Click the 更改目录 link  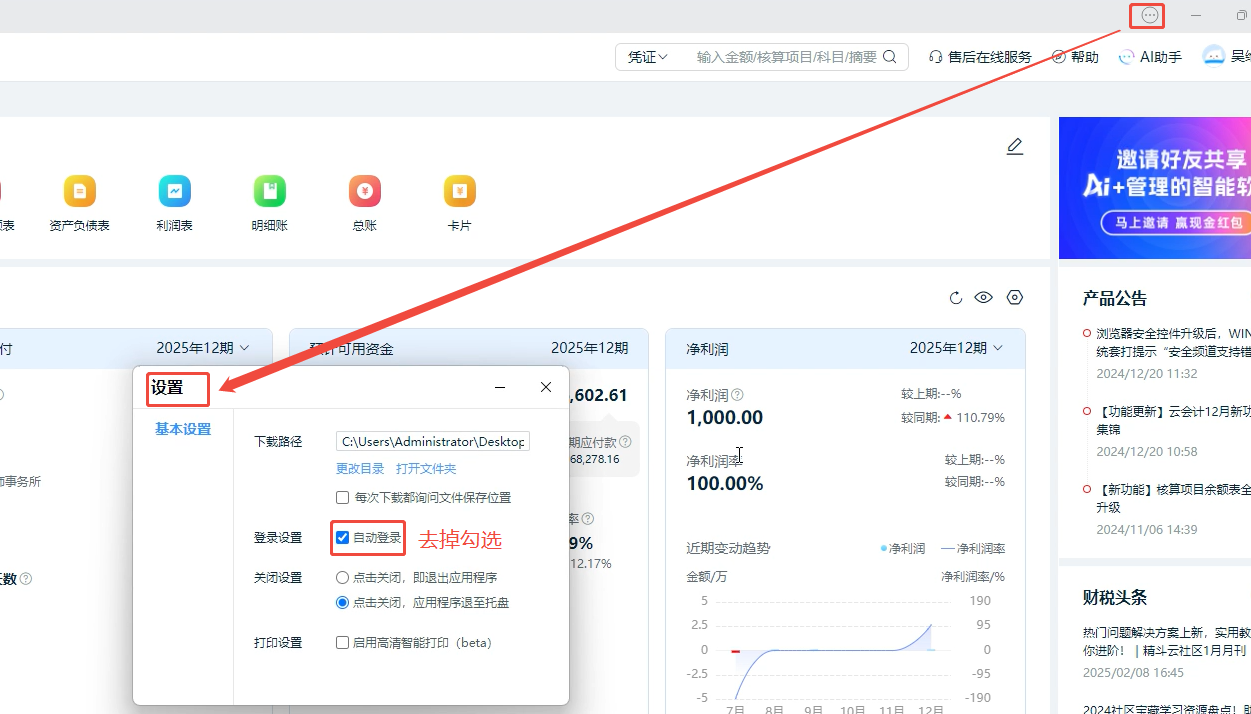(360, 469)
